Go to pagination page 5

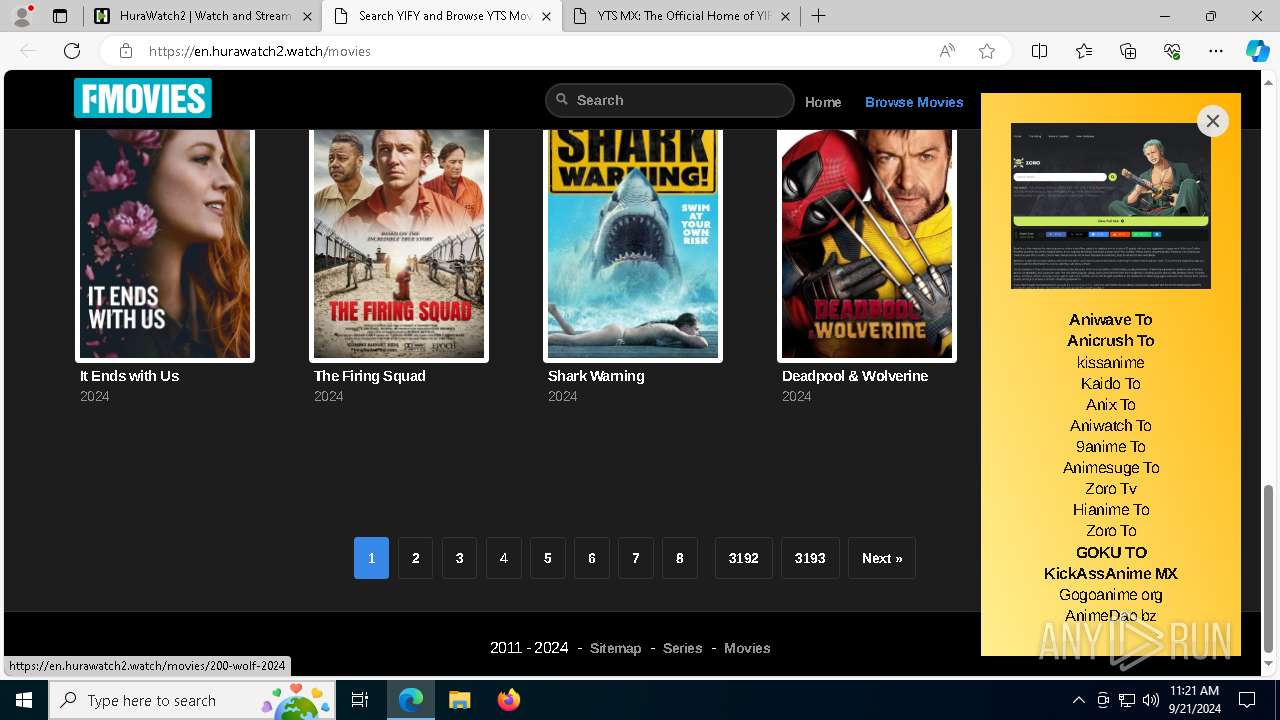[547, 558]
